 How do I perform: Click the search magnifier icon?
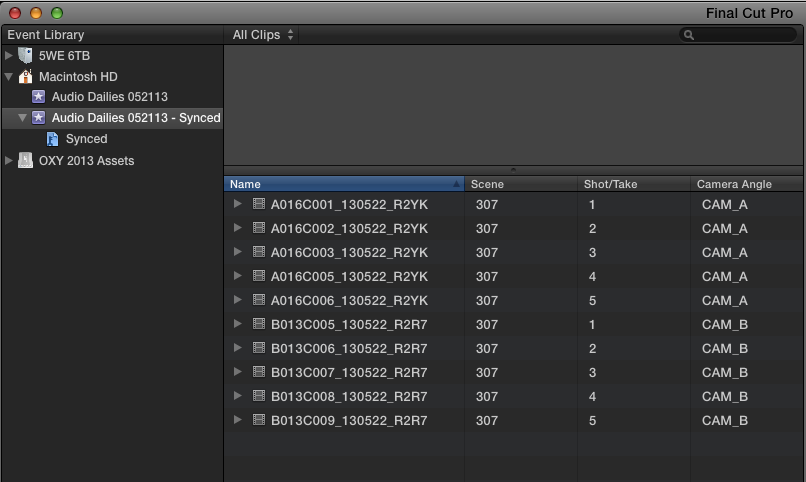click(689, 35)
